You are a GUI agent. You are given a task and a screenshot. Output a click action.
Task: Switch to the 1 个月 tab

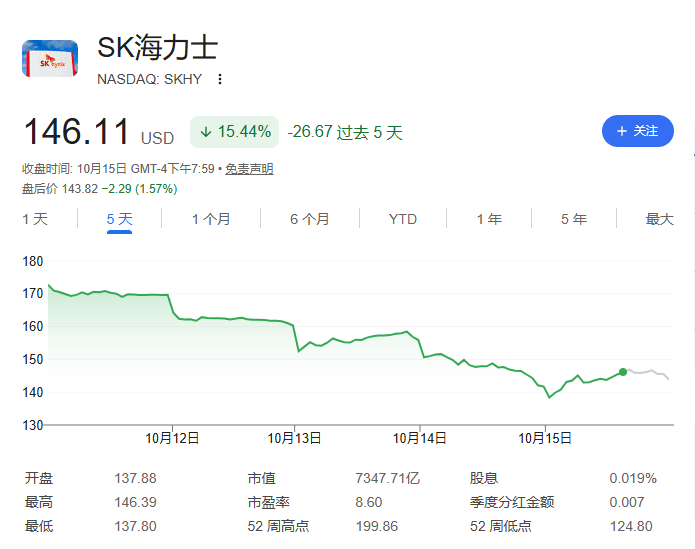(211, 219)
